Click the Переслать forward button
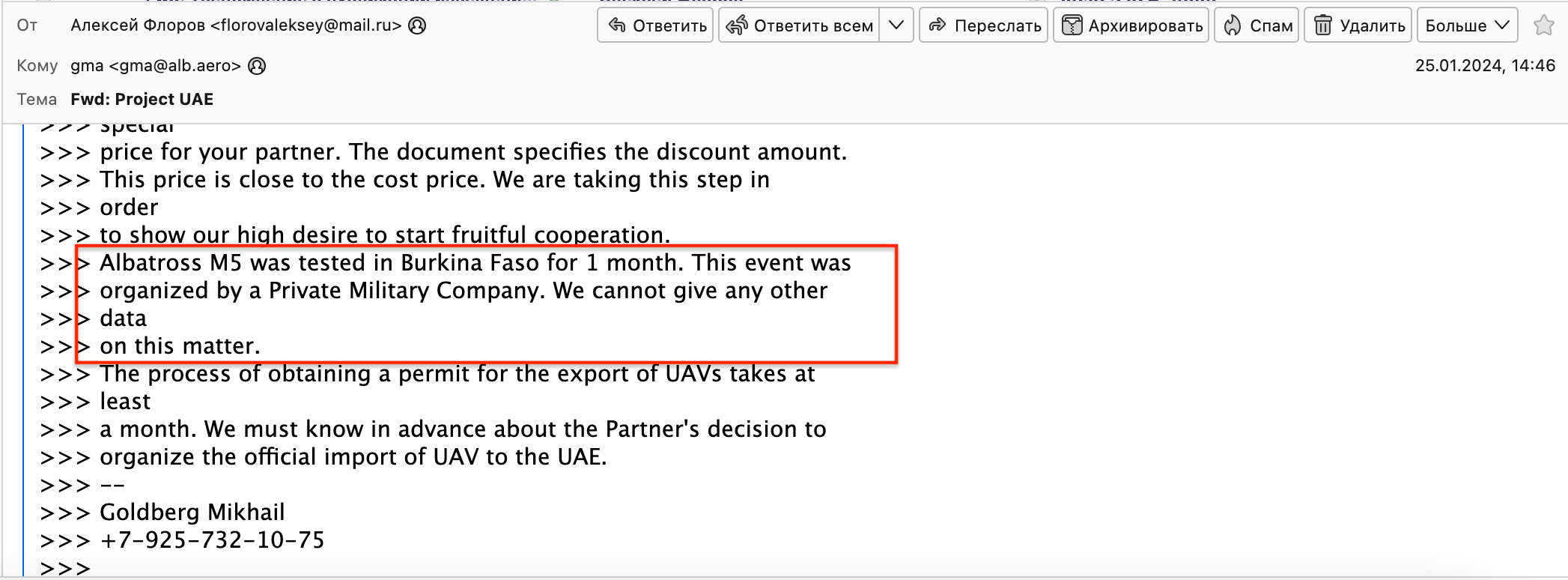This screenshot has width=1568, height=580. click(983, 25)
